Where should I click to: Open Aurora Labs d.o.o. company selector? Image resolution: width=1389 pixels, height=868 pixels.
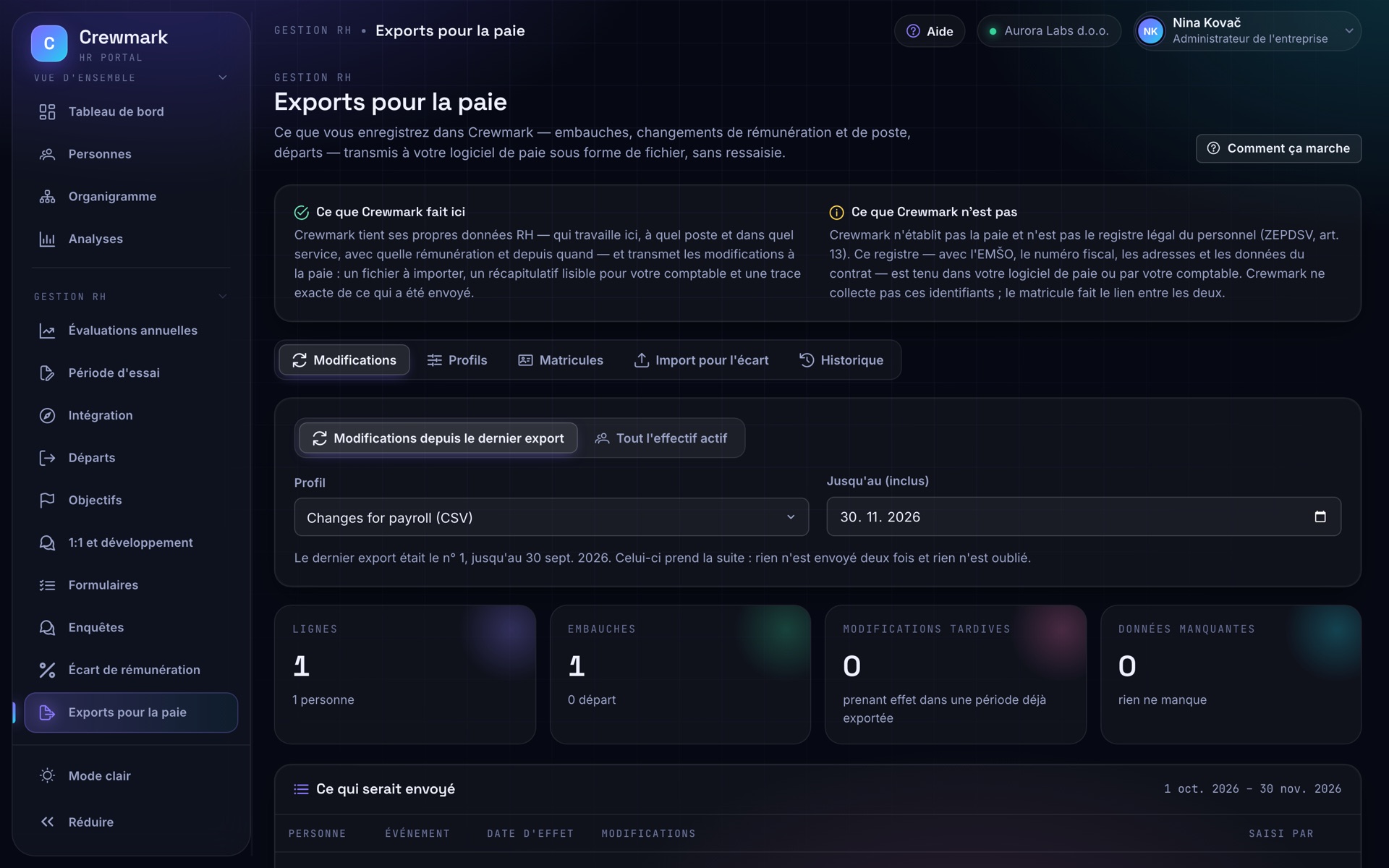[1049, 31]
